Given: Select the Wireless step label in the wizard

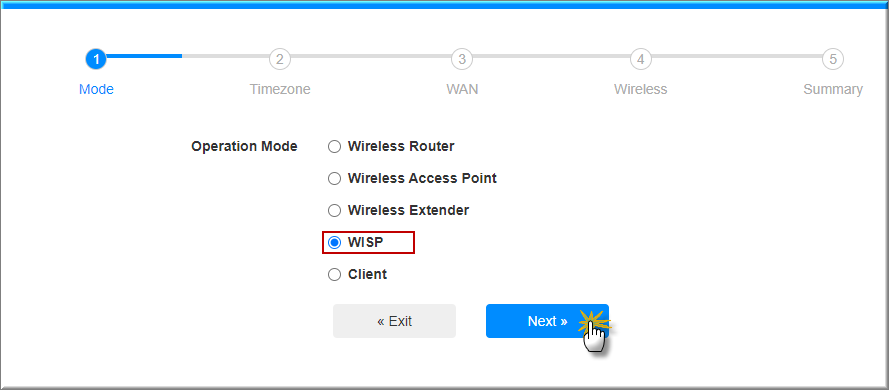Looking at the screenshot, I should (641, 90).
